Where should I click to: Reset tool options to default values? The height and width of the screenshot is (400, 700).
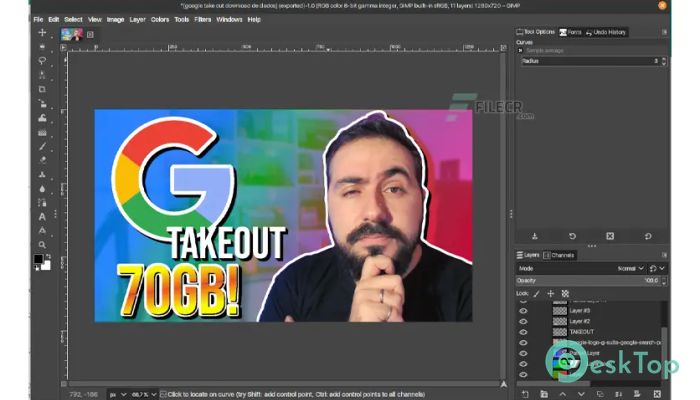(648, 236)
